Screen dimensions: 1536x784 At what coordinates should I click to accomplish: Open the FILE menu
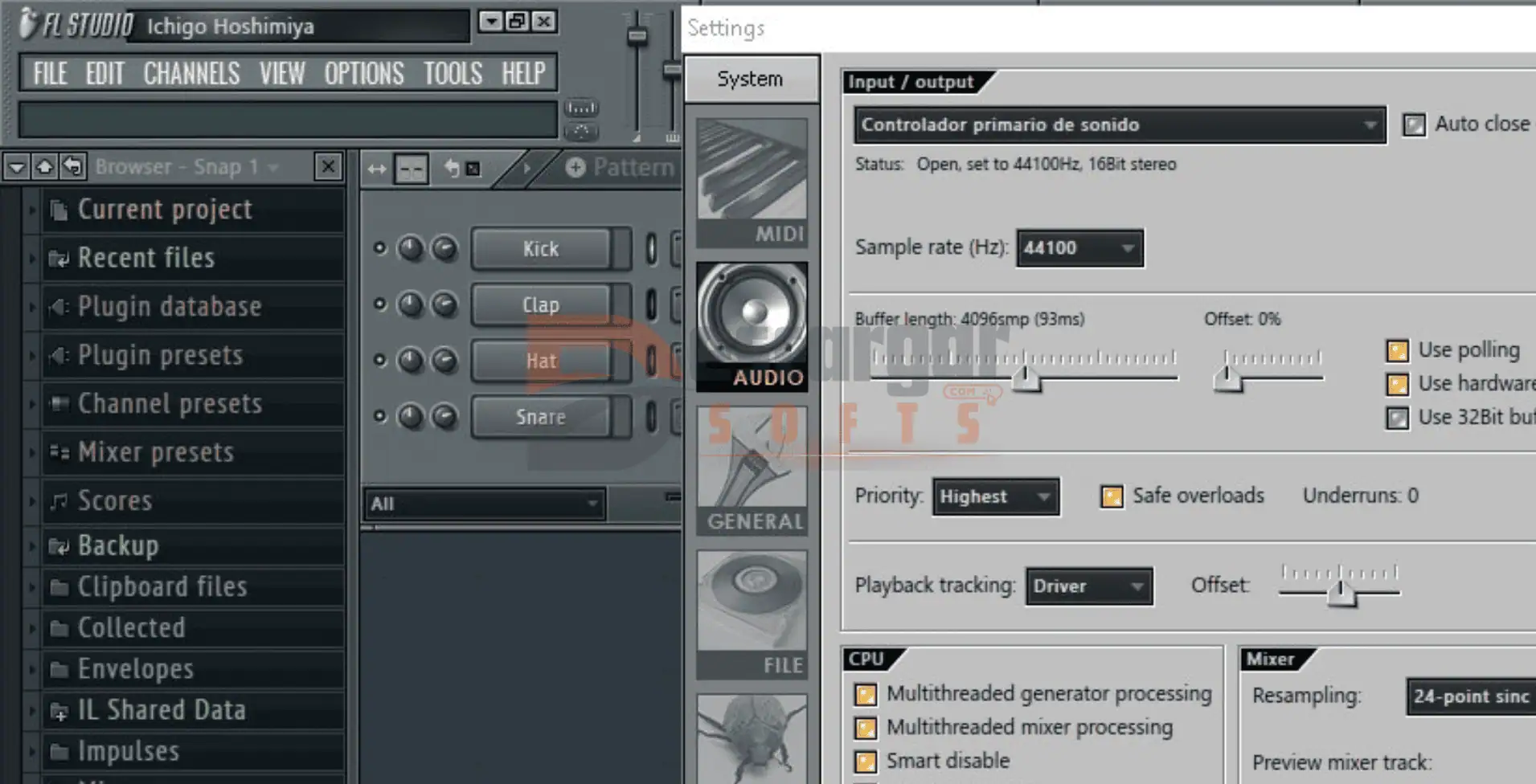click(x=50, y=74)
